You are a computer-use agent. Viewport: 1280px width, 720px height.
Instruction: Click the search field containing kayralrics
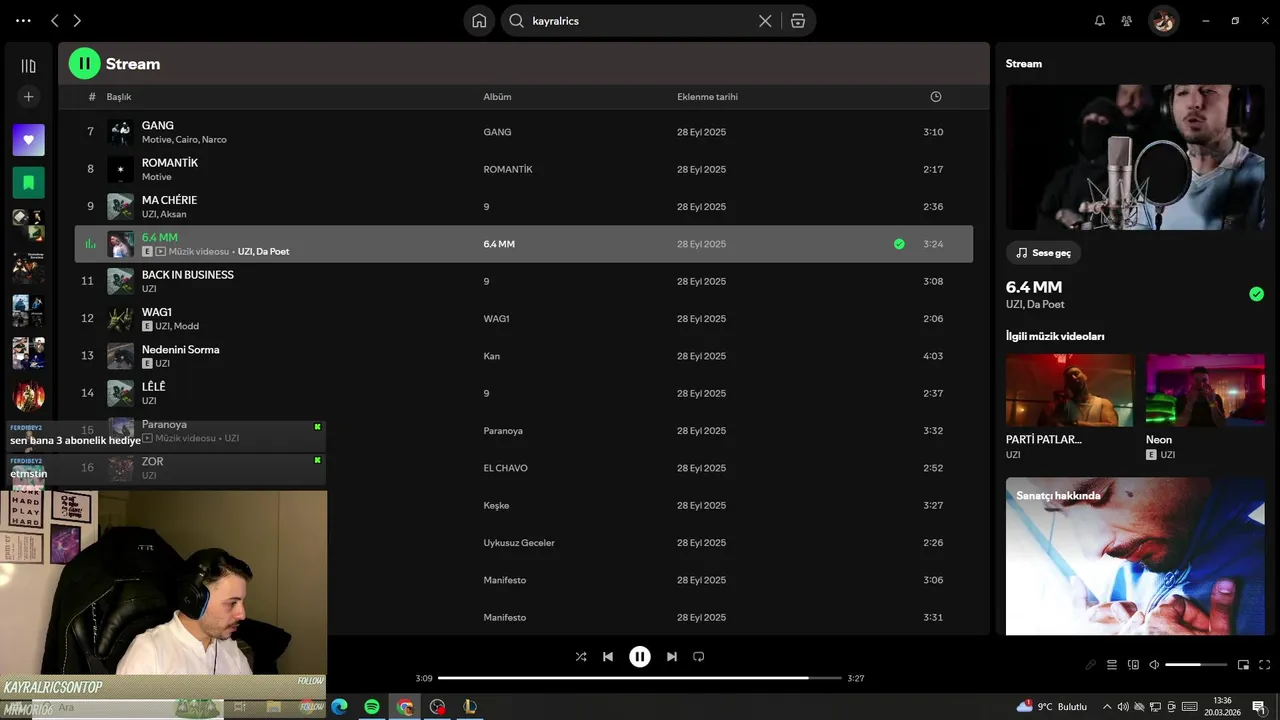[x=640, y=21]
